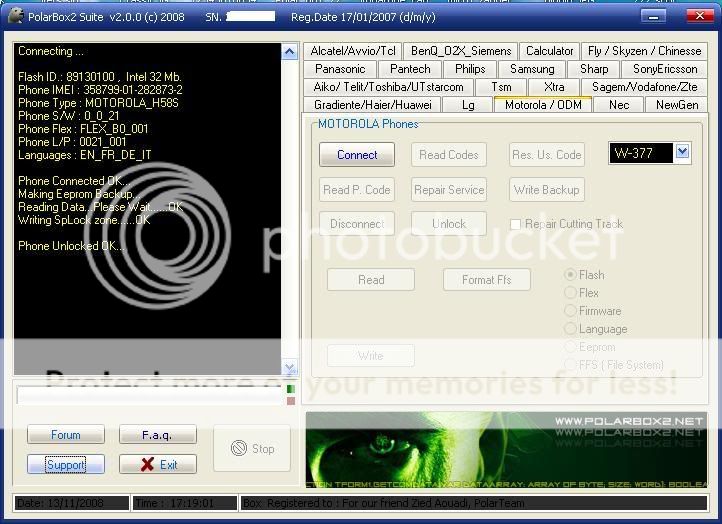The height and width of the screenshot is (524, 722).
Task: Click the Res. Us. Code button
Action: pyautogui.click(x=547, y=154)
